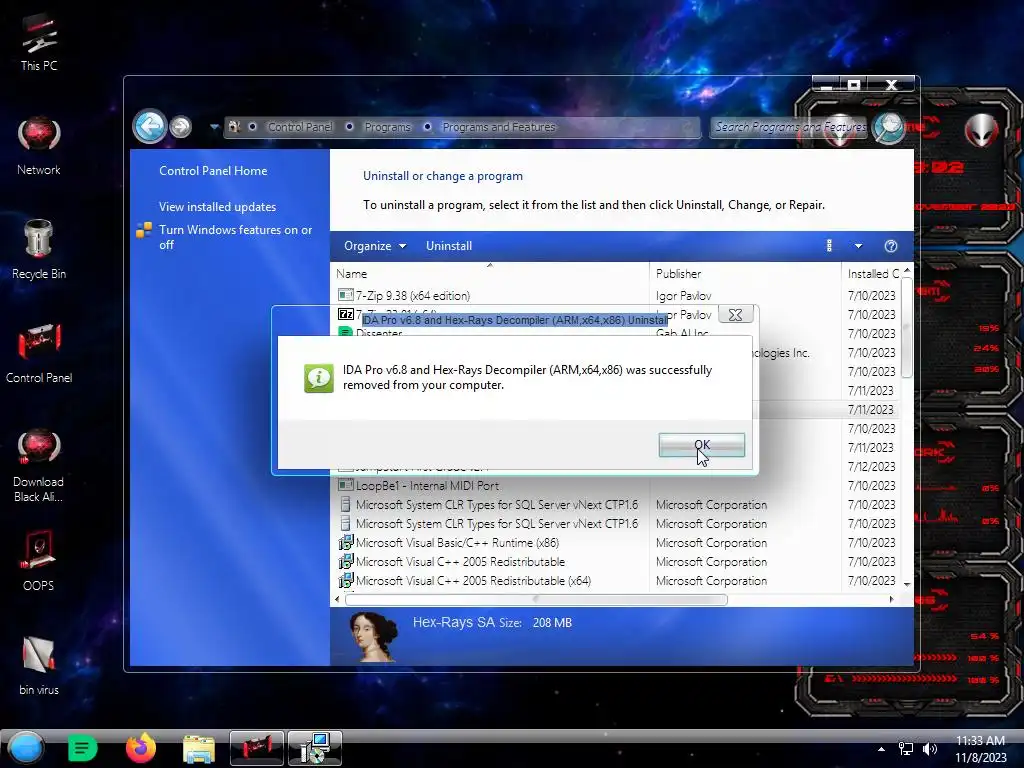Open network status tray icon

(906, 749)
